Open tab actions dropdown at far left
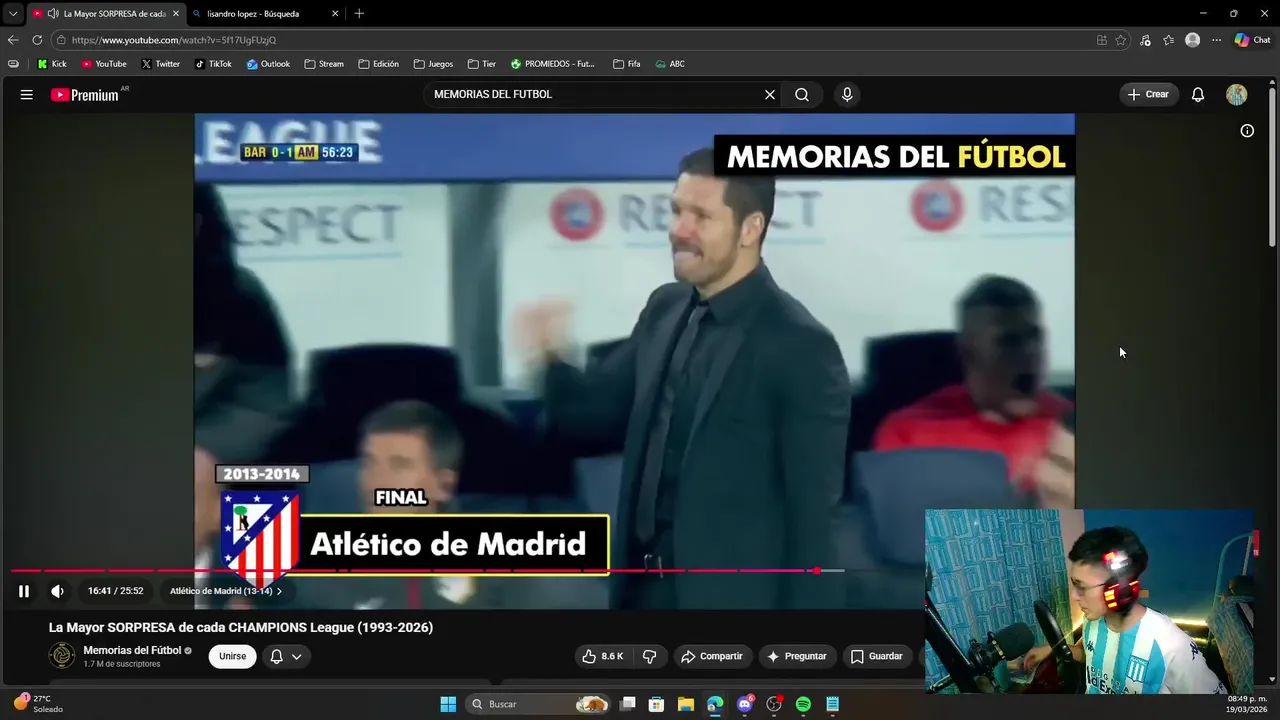1280x720 pixels. coord(12,14)
